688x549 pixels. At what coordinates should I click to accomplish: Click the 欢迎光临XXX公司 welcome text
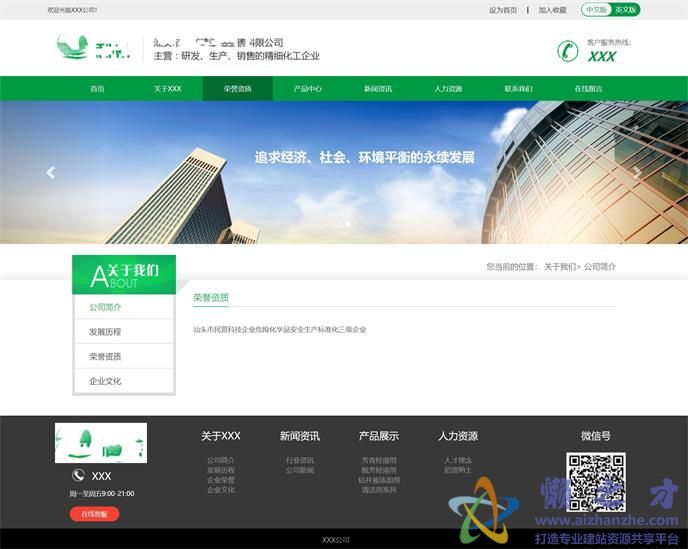72,10
